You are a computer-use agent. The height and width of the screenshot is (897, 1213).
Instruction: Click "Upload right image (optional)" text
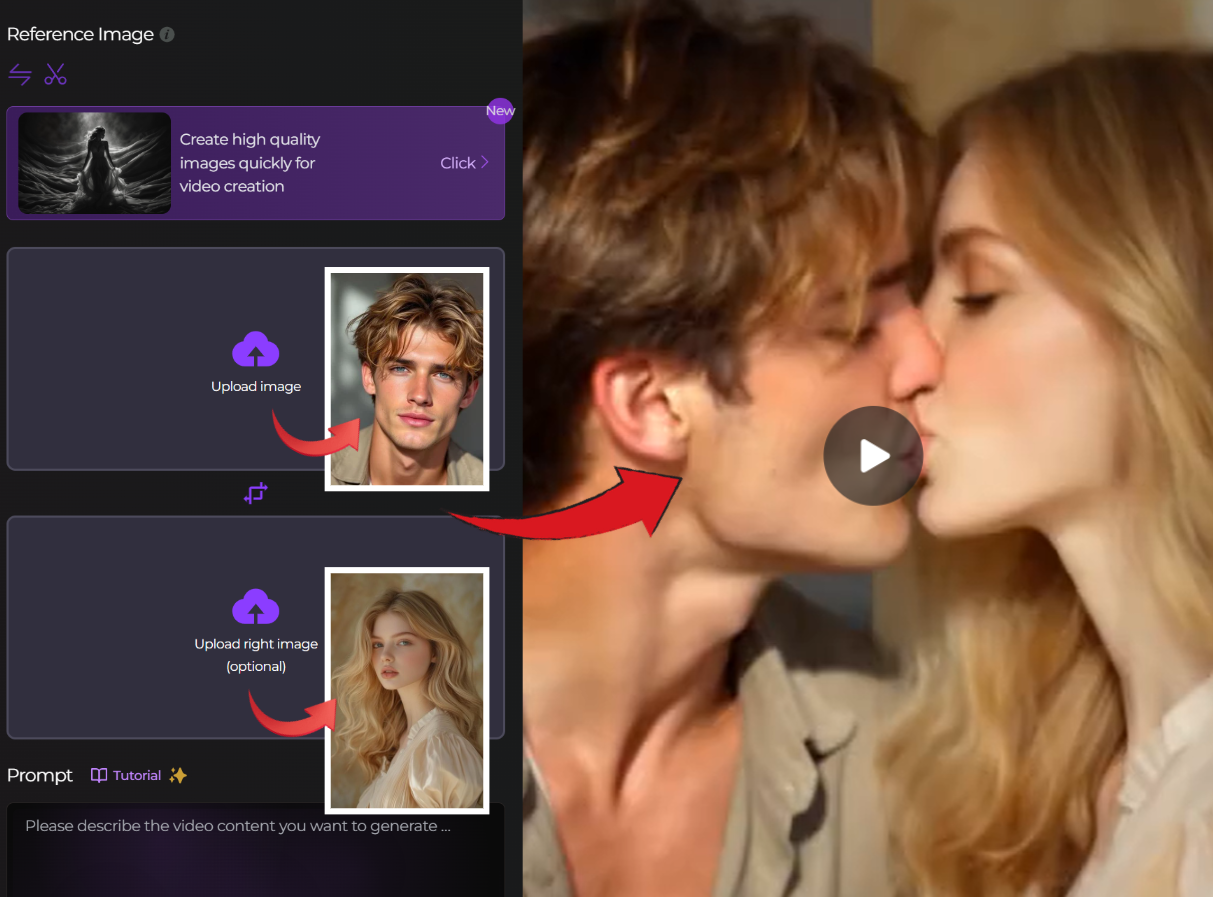tap(256, 655)
